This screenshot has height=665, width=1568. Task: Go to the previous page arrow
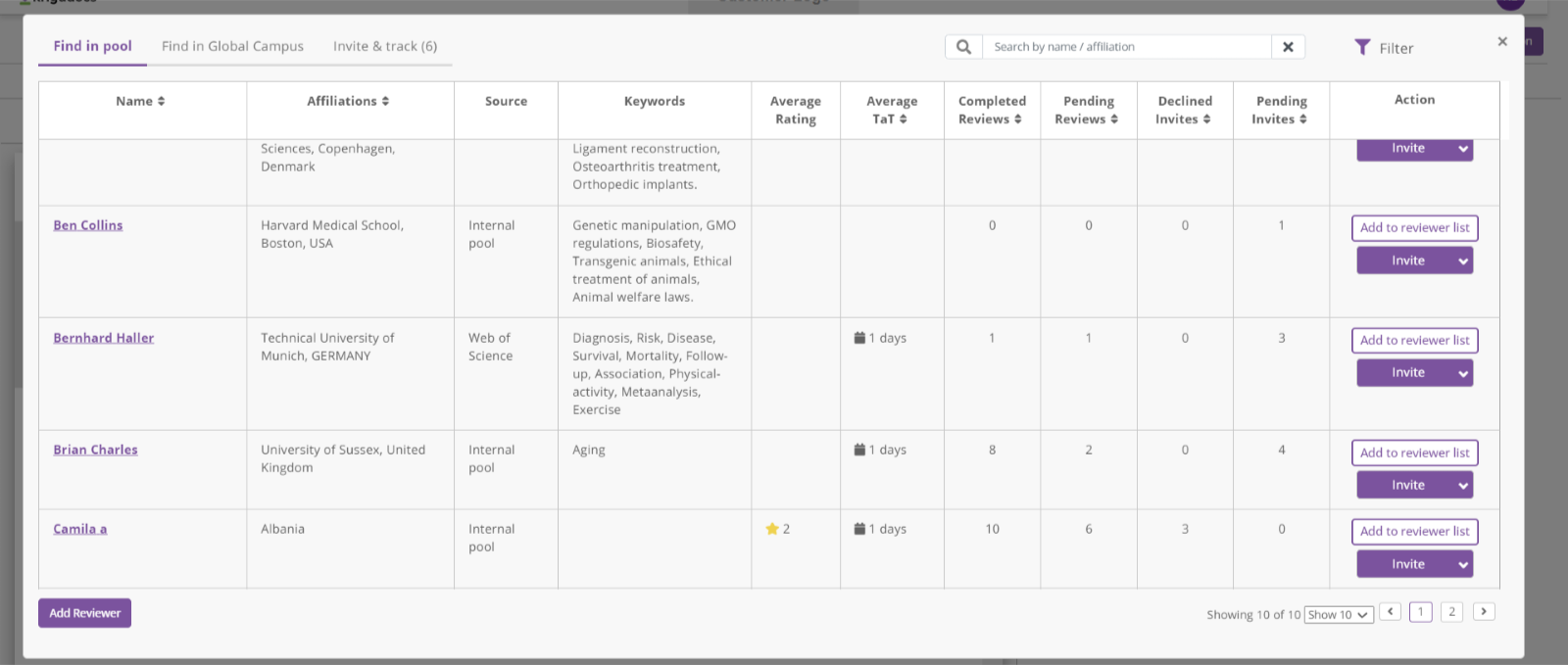pyautogui.click(x=1390, y=612)
